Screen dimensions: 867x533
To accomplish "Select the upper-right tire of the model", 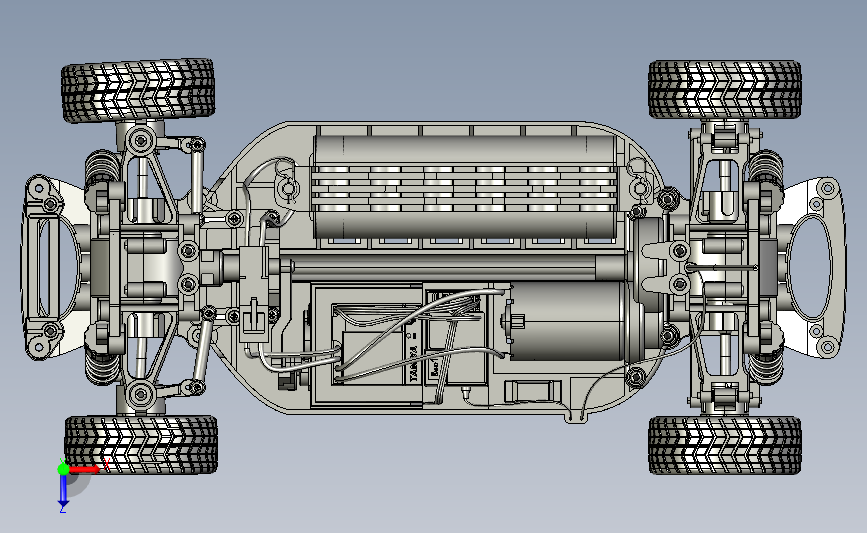I will (725, 90).
